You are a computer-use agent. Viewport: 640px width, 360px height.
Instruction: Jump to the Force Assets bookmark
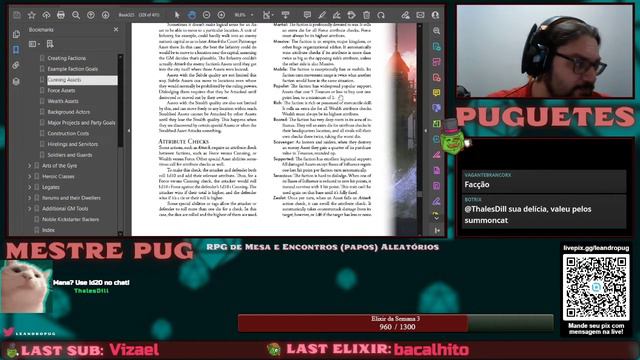point(61,90)
